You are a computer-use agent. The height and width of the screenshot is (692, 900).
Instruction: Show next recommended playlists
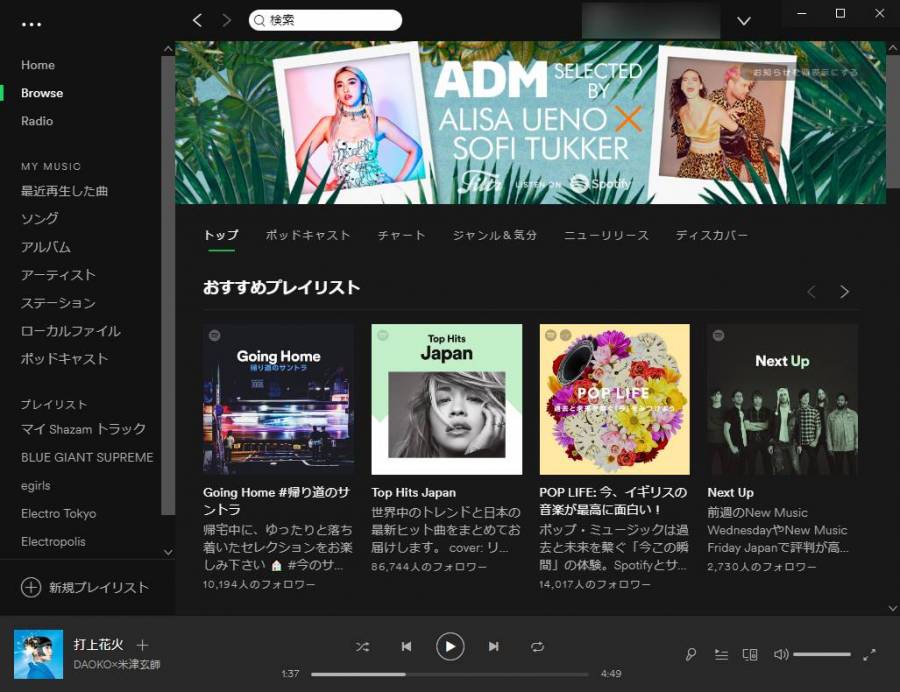coord(844,292)
